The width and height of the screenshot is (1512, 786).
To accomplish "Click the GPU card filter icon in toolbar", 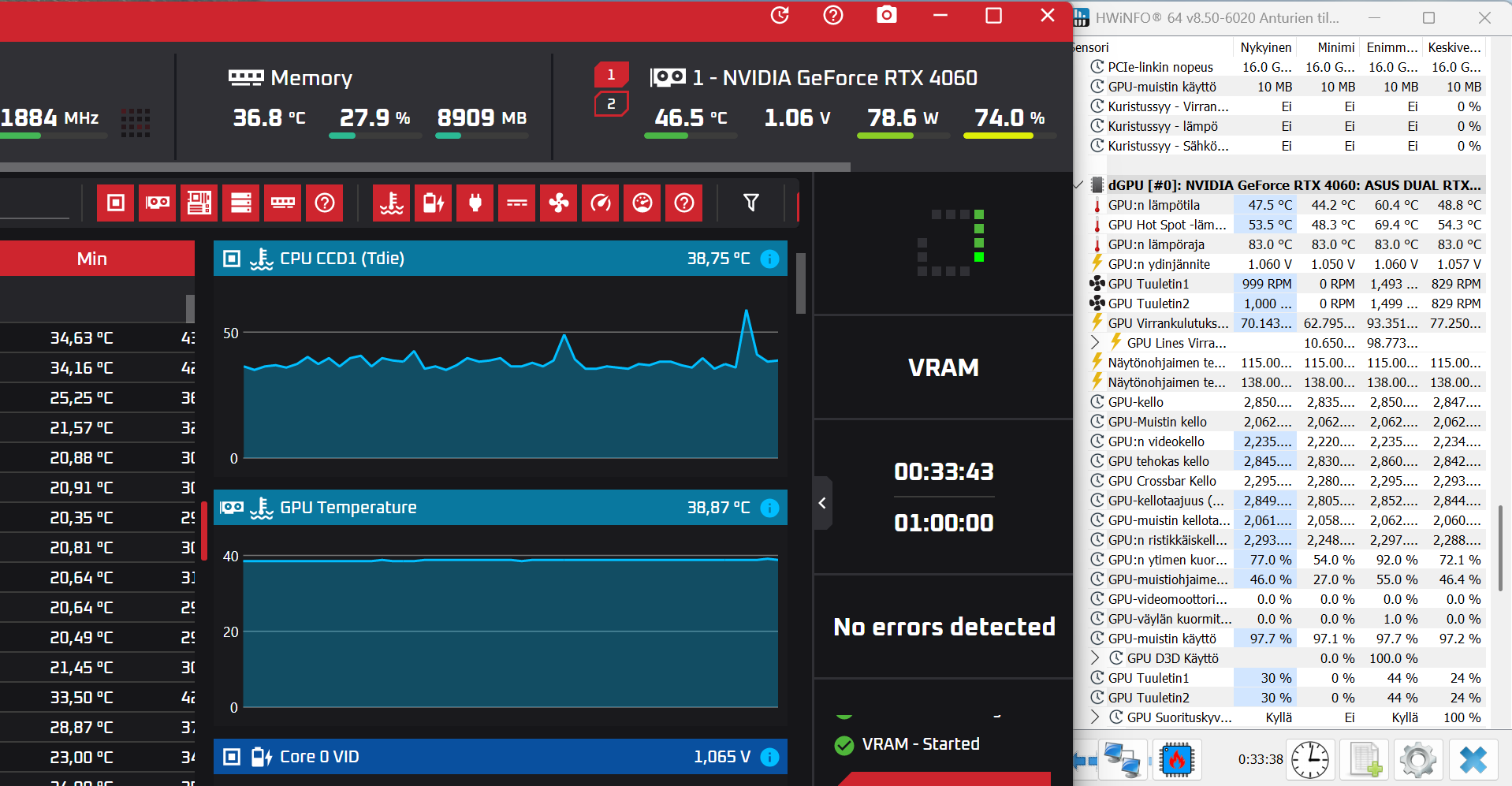I will tap(158, 203).
